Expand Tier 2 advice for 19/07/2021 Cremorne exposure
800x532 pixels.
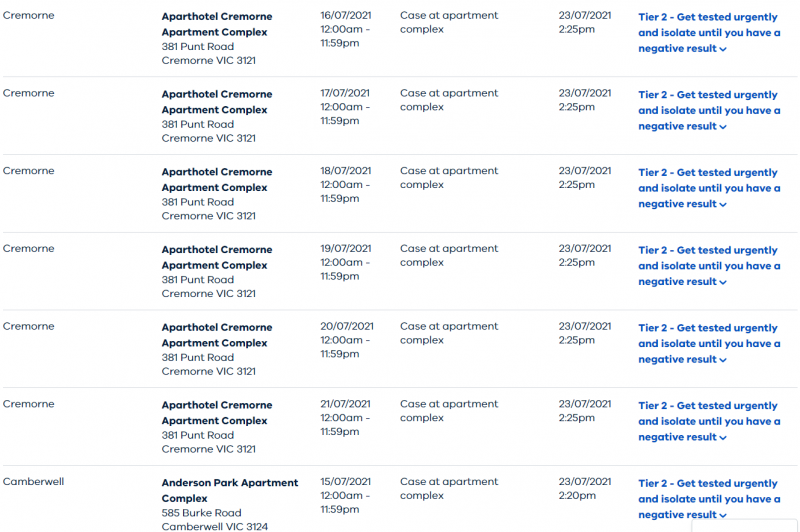coord(709,266)
